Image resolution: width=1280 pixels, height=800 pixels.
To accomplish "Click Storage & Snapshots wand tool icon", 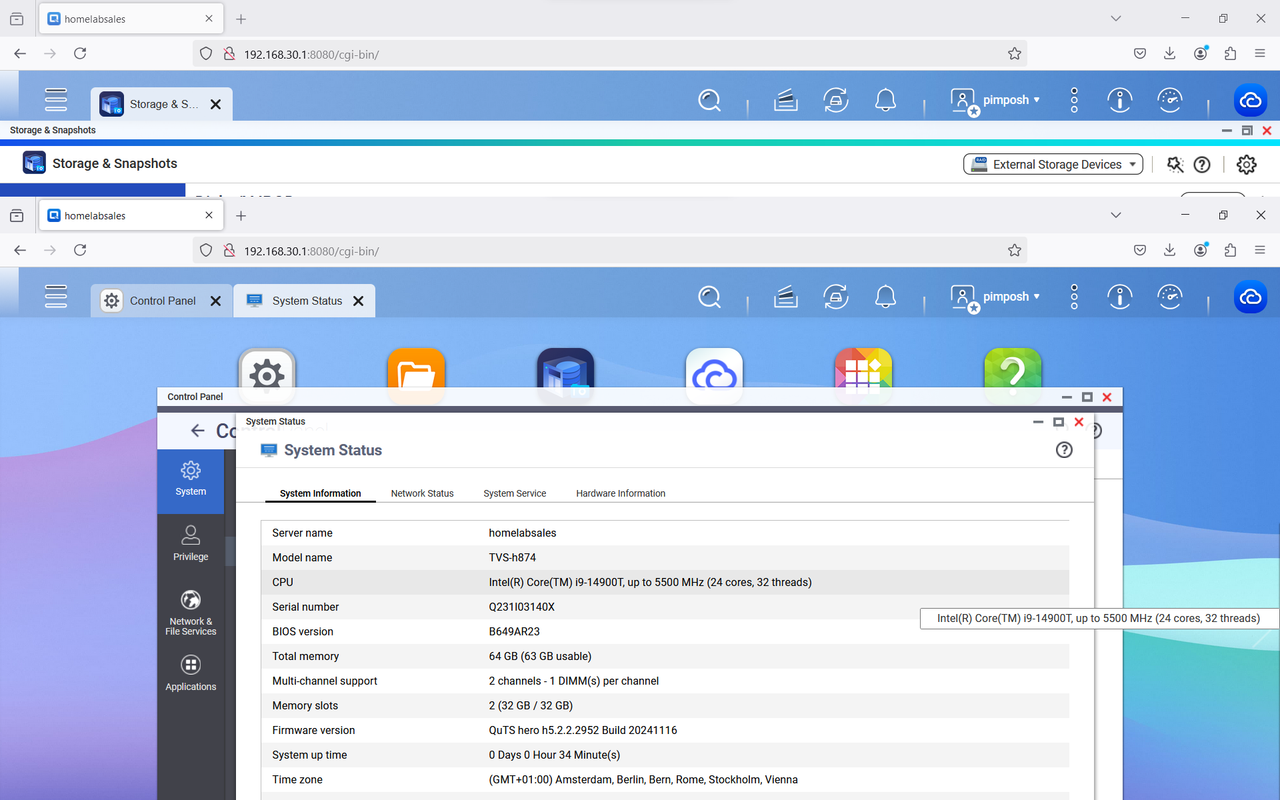I will [1175, 165].
